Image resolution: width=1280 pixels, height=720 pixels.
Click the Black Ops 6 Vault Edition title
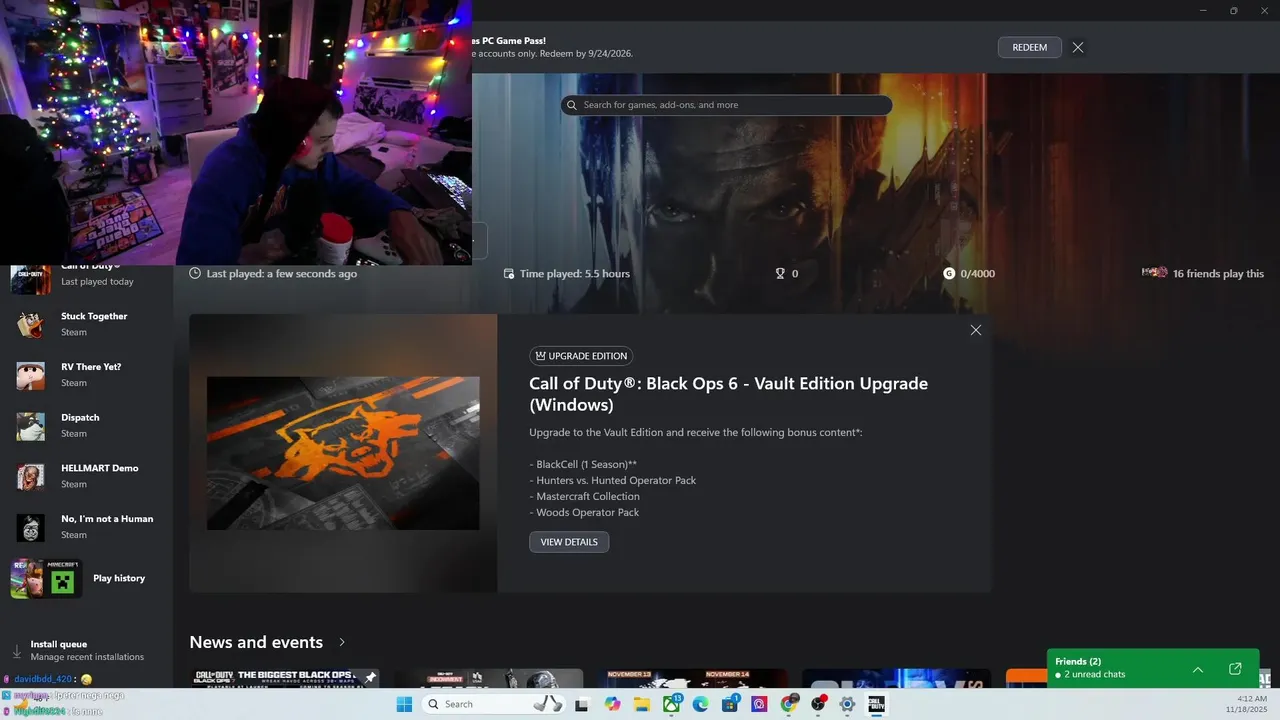point(728,394)
